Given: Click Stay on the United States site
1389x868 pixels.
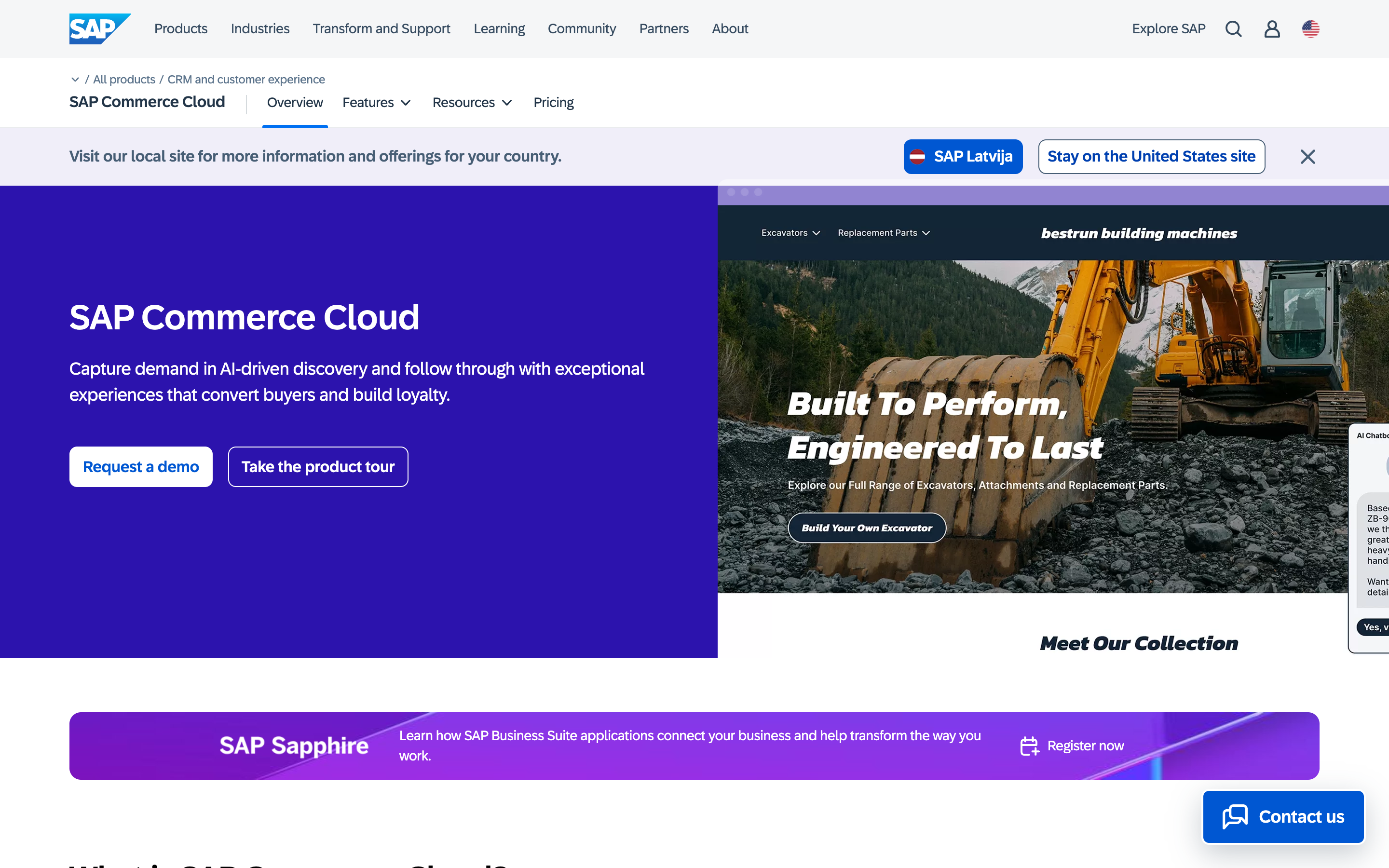Looking at the screenshot, I should click(x=1151, y=157).
